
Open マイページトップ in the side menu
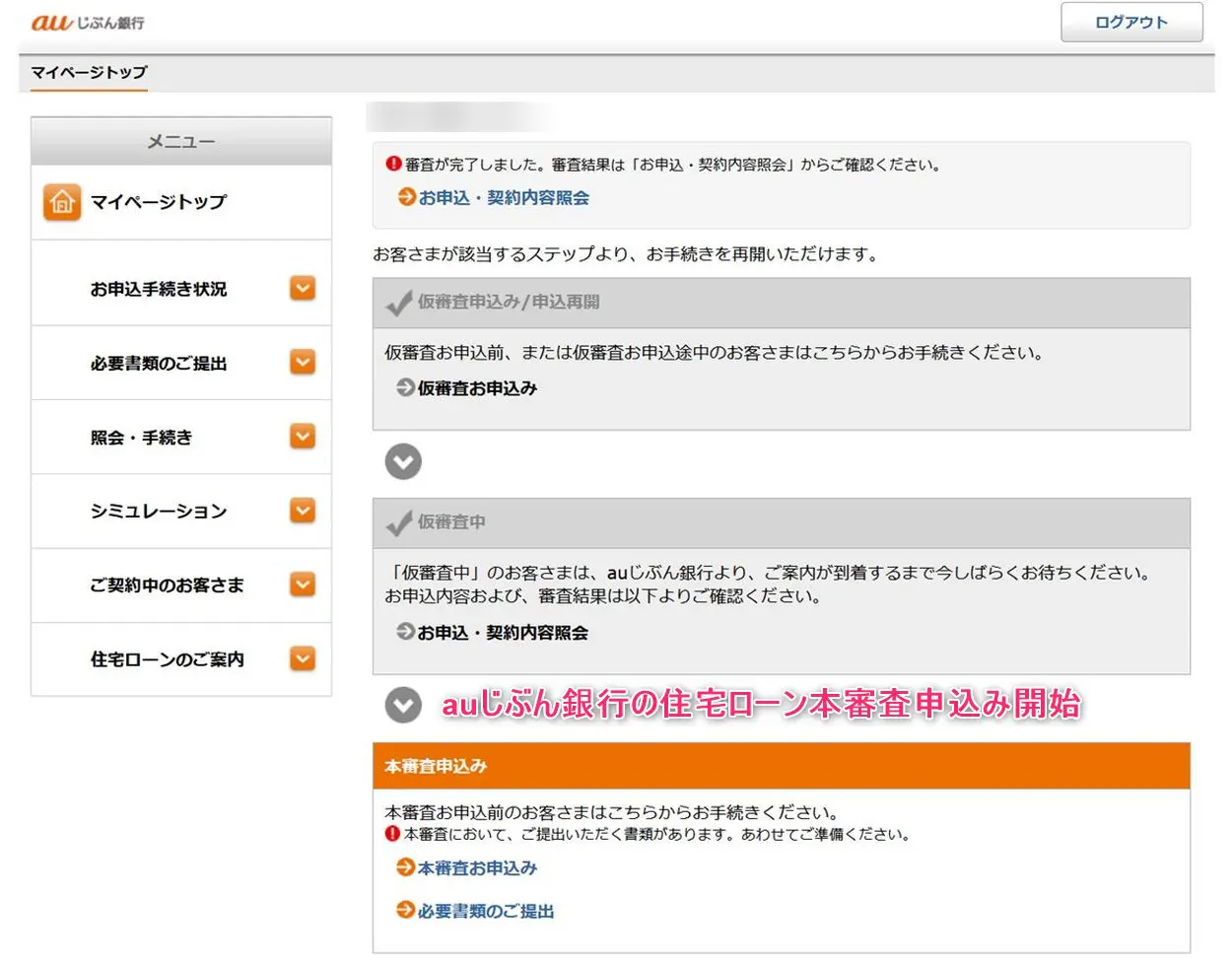pos(181,202)
